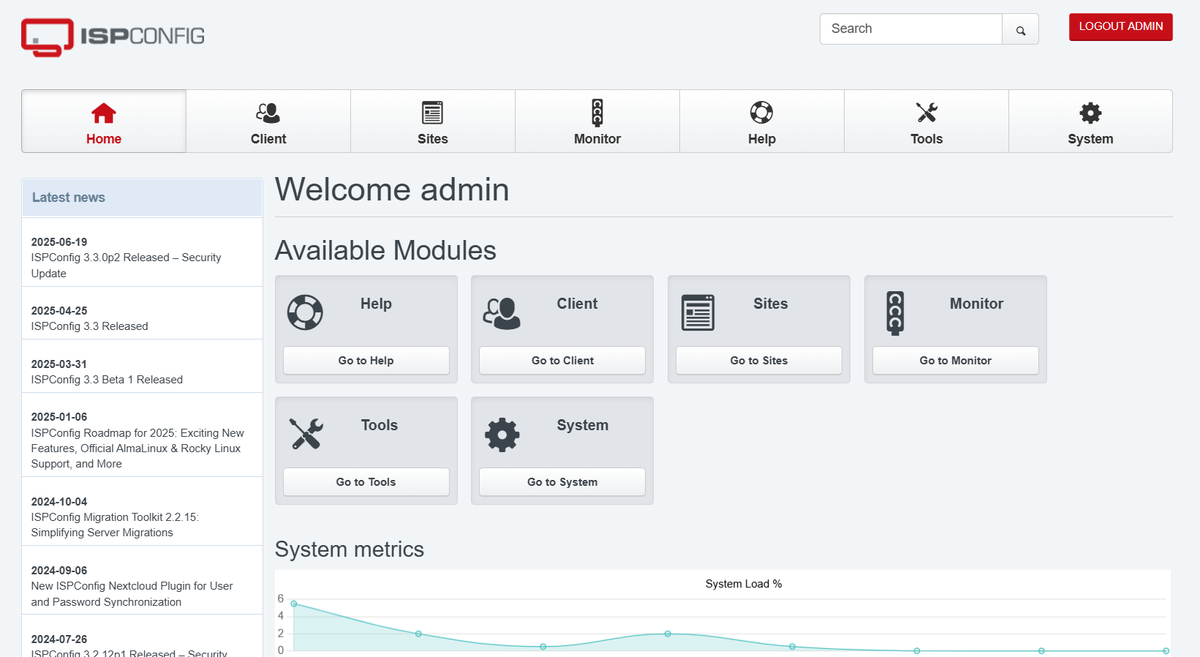Click the Go to System button
The width and height of the screenshot is (1200, 657).
[562, 482]
